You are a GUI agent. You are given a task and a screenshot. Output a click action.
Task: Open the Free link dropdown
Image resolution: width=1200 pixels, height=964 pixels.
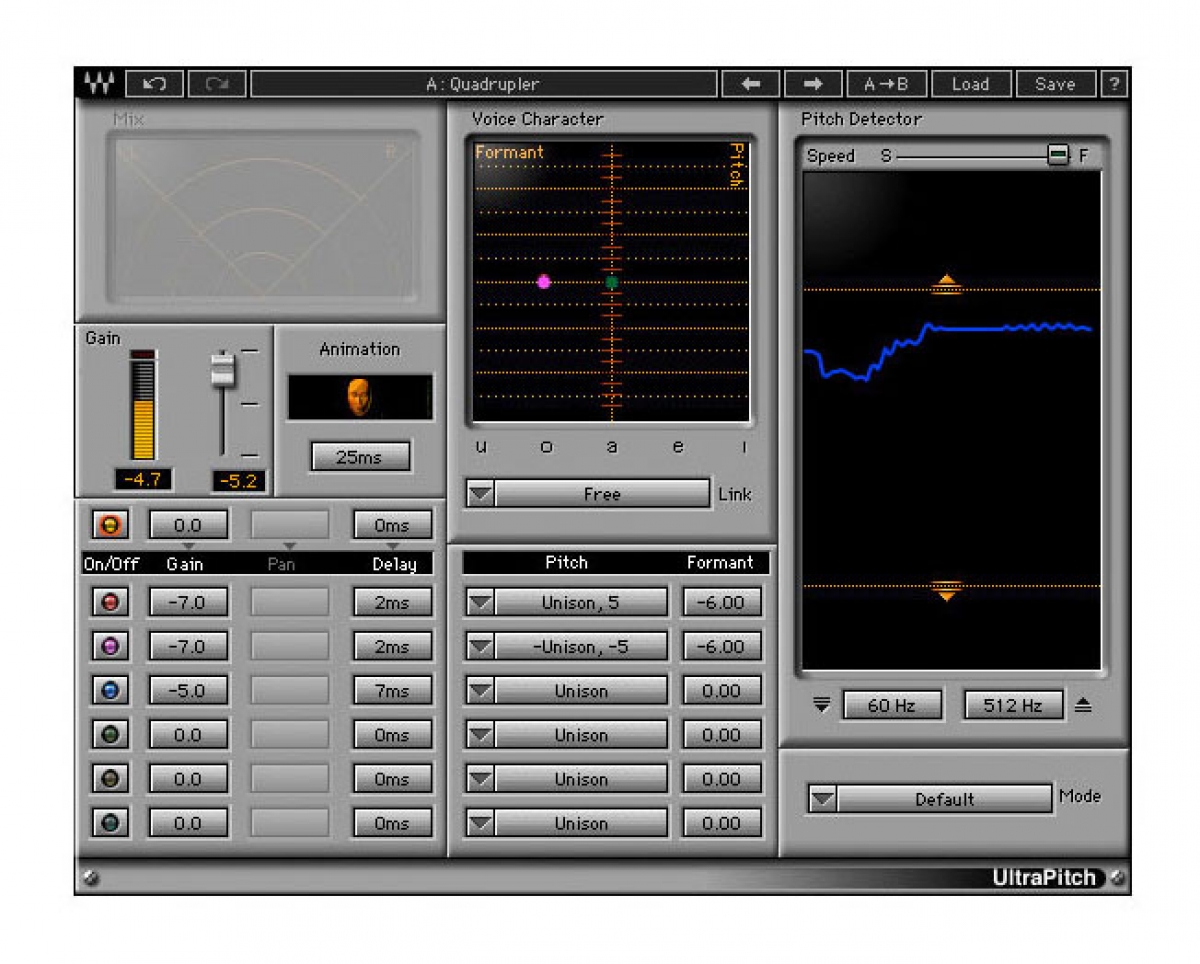click(x=481, y=493)
